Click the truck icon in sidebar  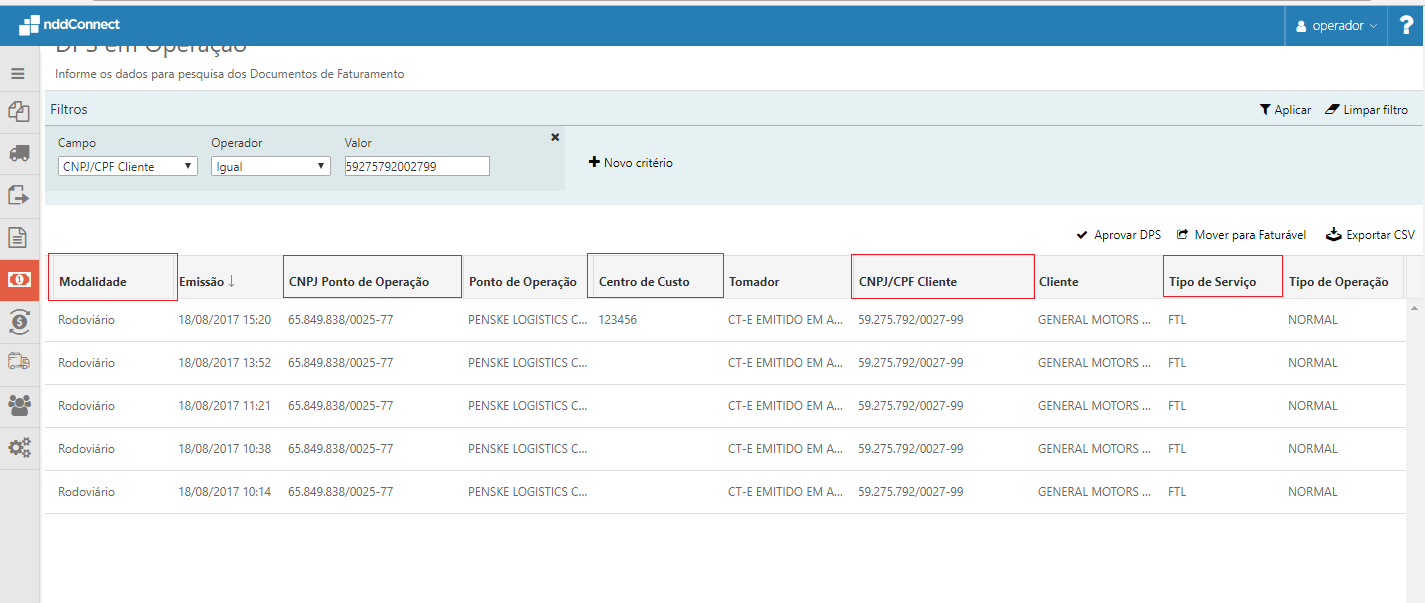tap(18, 153)
